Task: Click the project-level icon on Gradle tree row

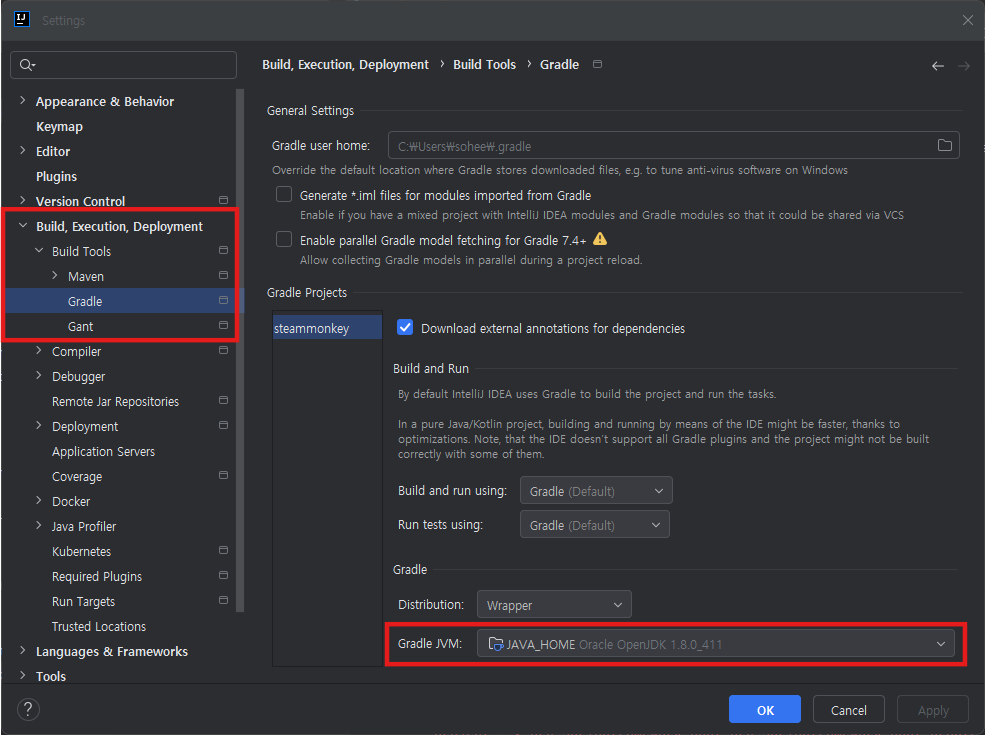Action: tap(223, 300)
